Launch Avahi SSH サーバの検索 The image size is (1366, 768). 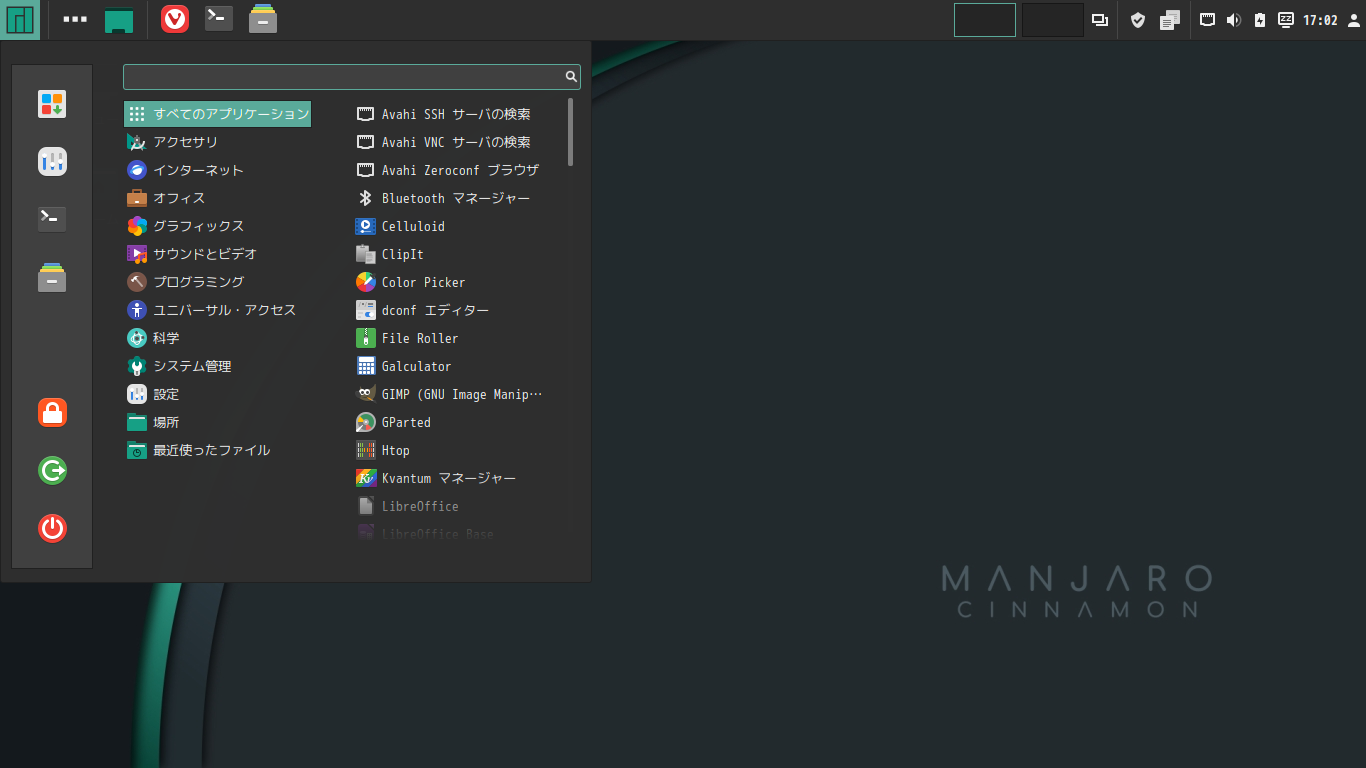pos(457,114)
